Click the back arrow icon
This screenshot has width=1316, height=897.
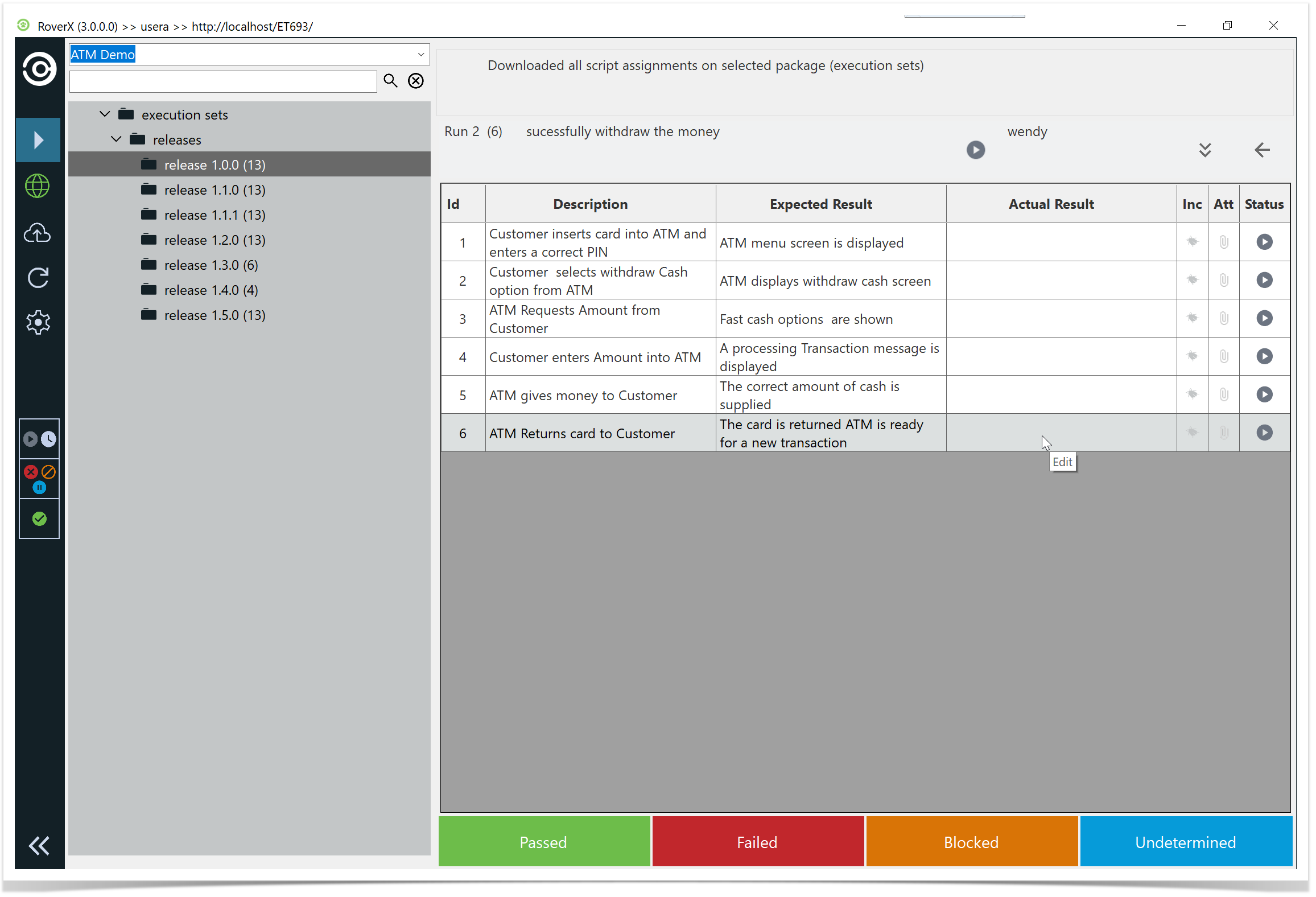(1261, 150)
